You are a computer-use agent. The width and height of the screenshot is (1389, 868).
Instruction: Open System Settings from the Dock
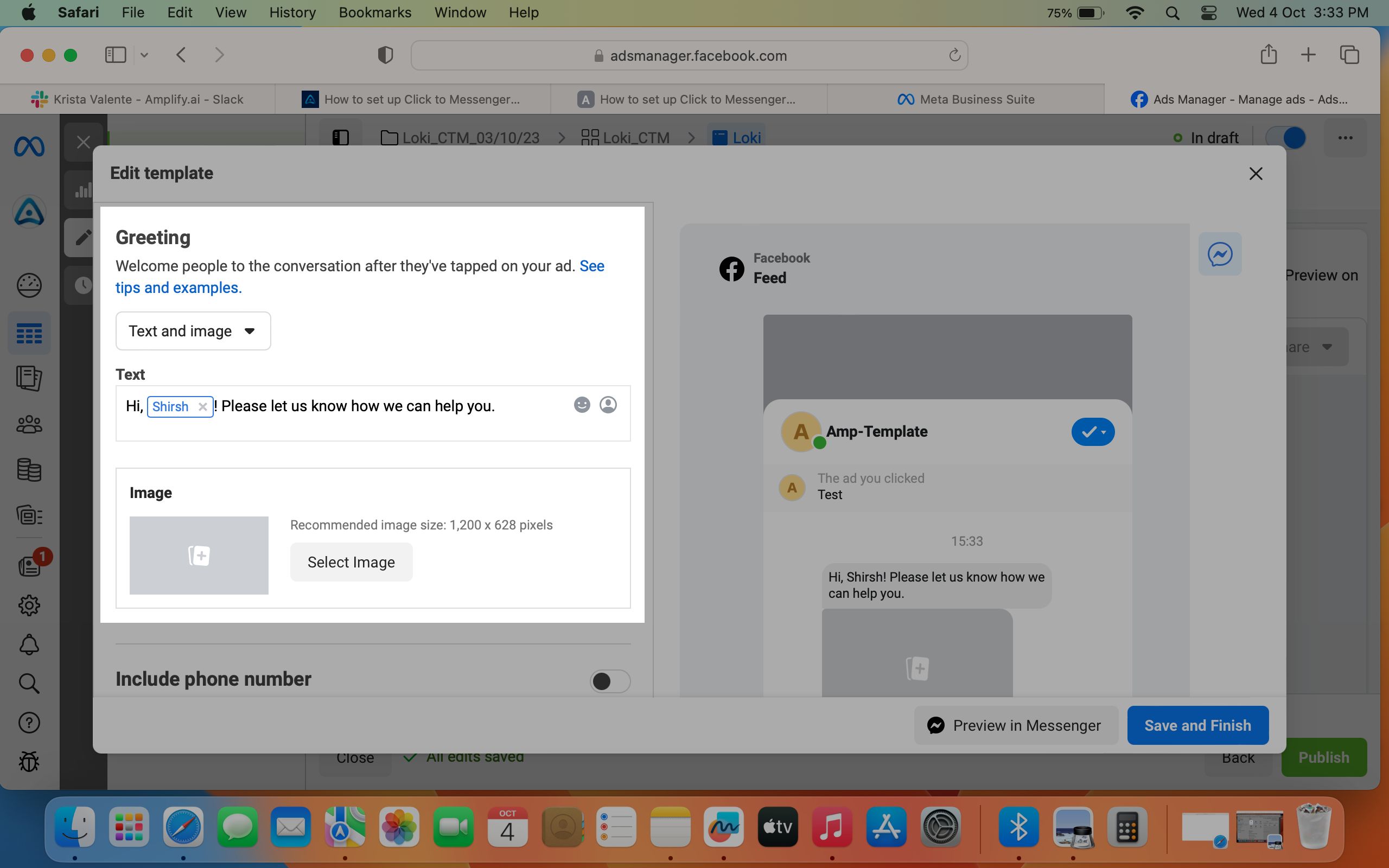(x=941, y=827)
